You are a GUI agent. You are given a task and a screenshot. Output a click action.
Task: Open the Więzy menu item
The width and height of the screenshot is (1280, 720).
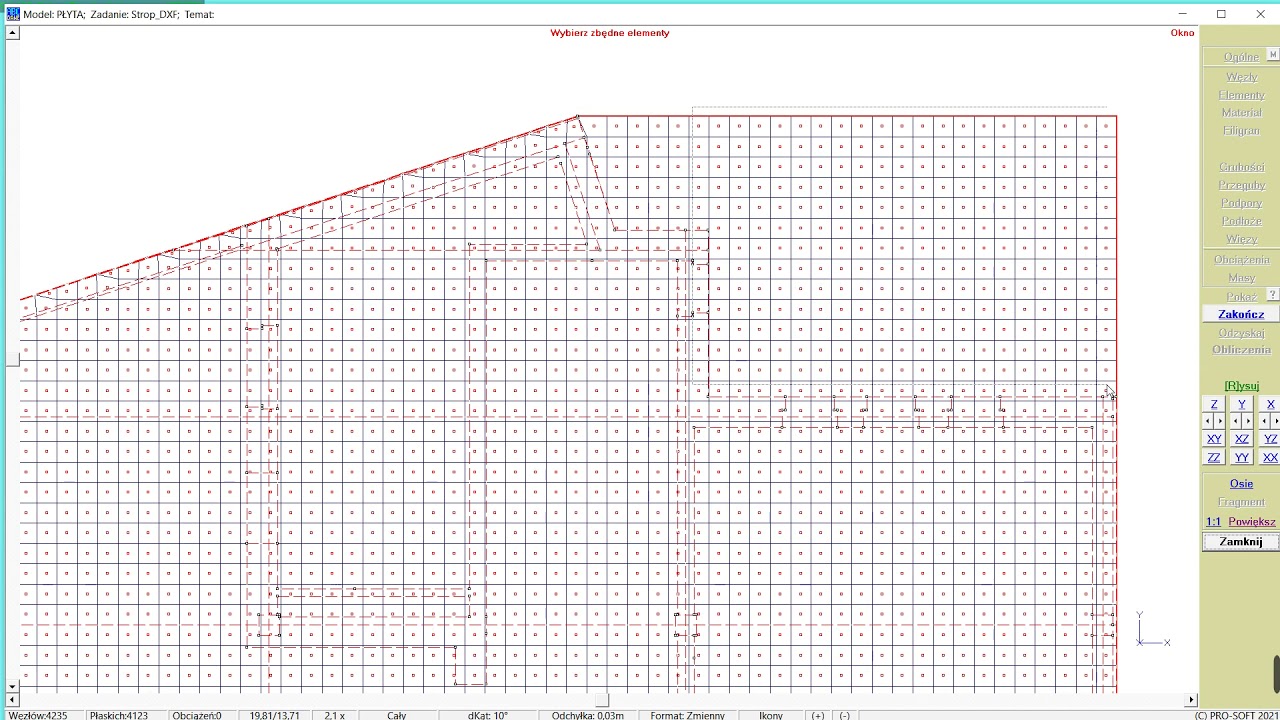1241,239
